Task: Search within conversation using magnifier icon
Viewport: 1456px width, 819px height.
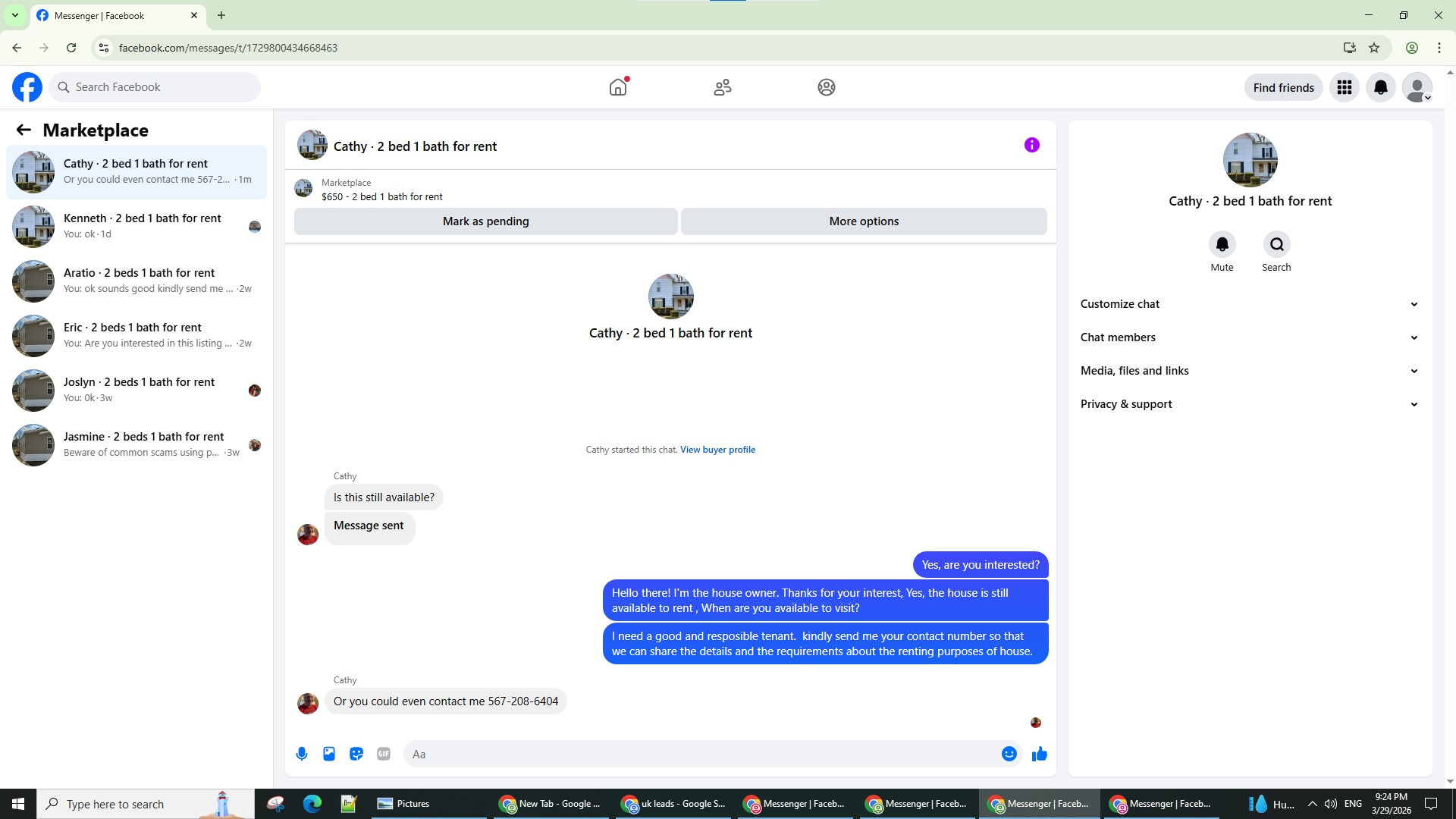Action: [1277, 244]
